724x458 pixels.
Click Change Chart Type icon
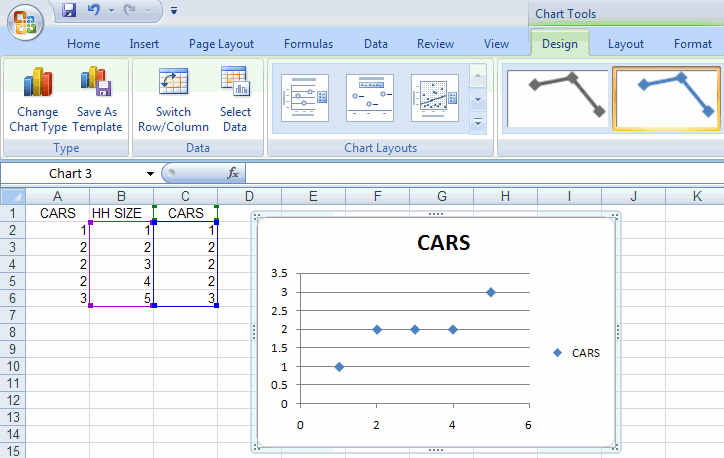tap(38, 82)
